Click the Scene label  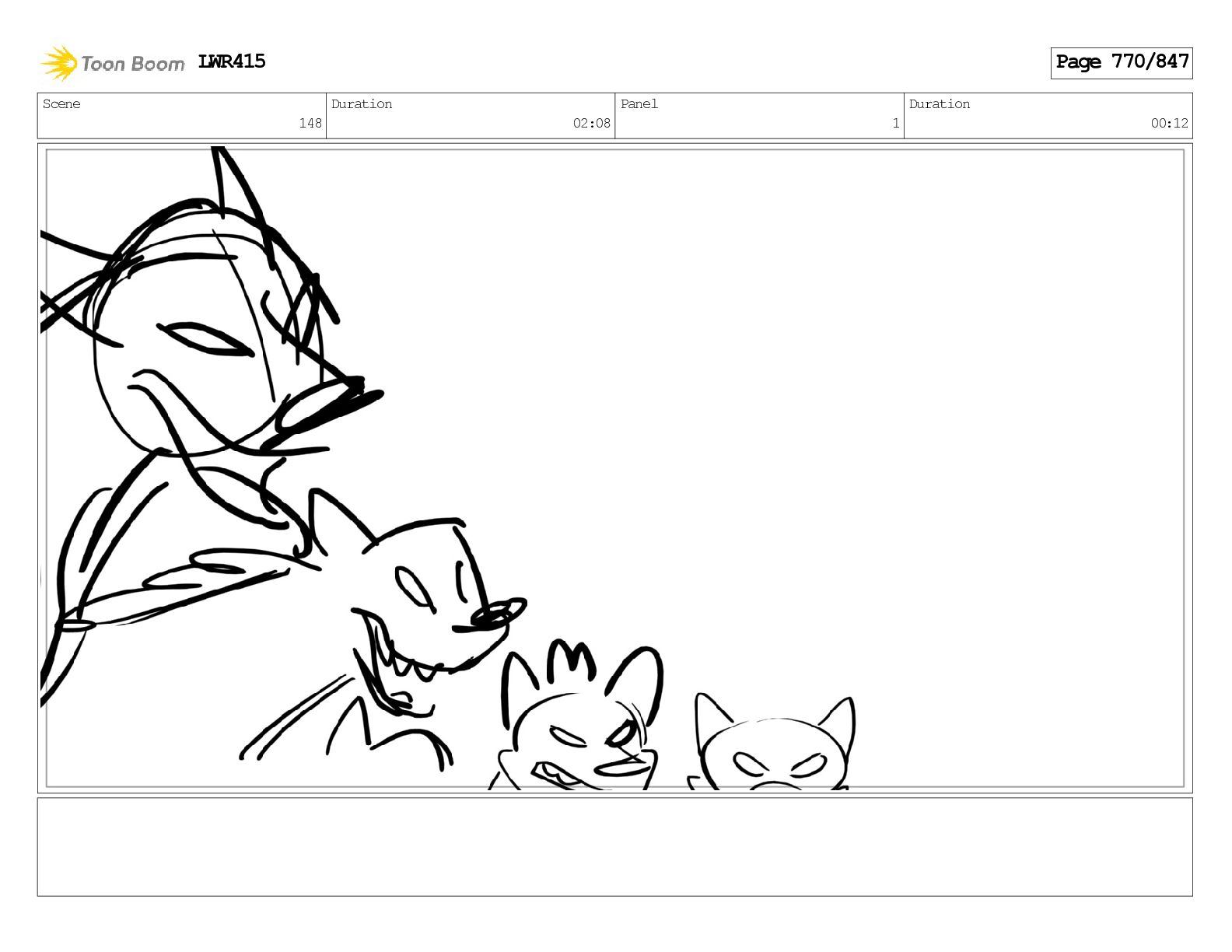pyautogui.click(x=61, y=104)
